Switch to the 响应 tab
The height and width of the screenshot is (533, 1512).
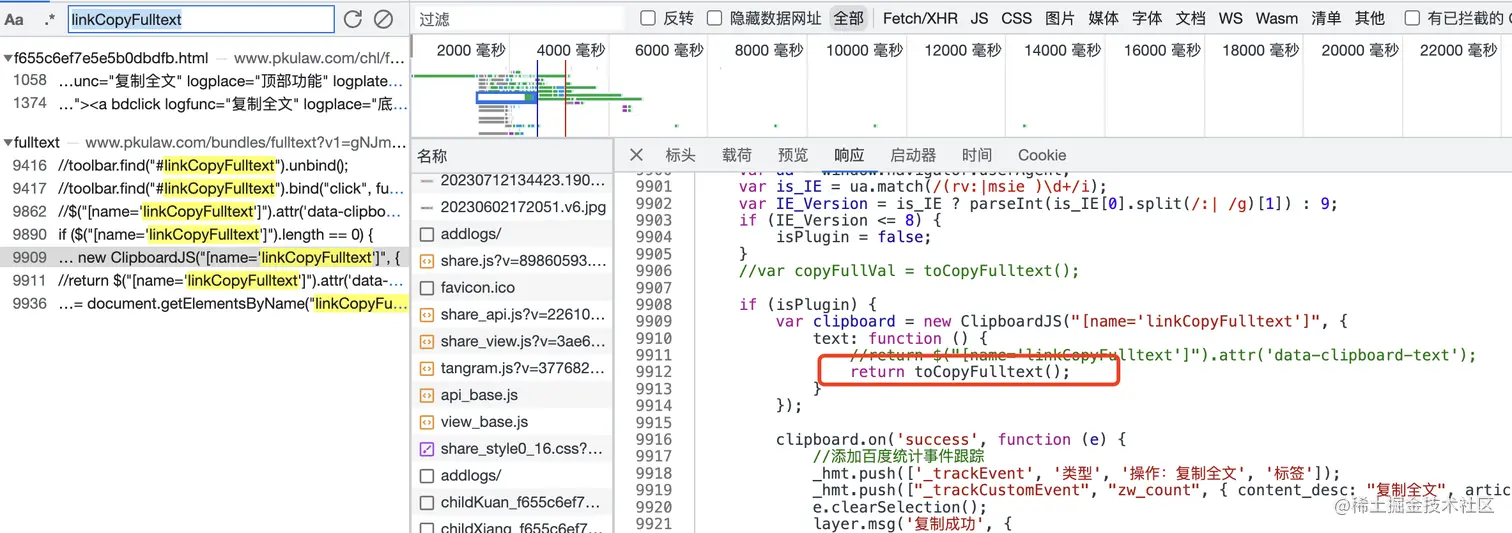pyautogui.click(x=849, y=155)
